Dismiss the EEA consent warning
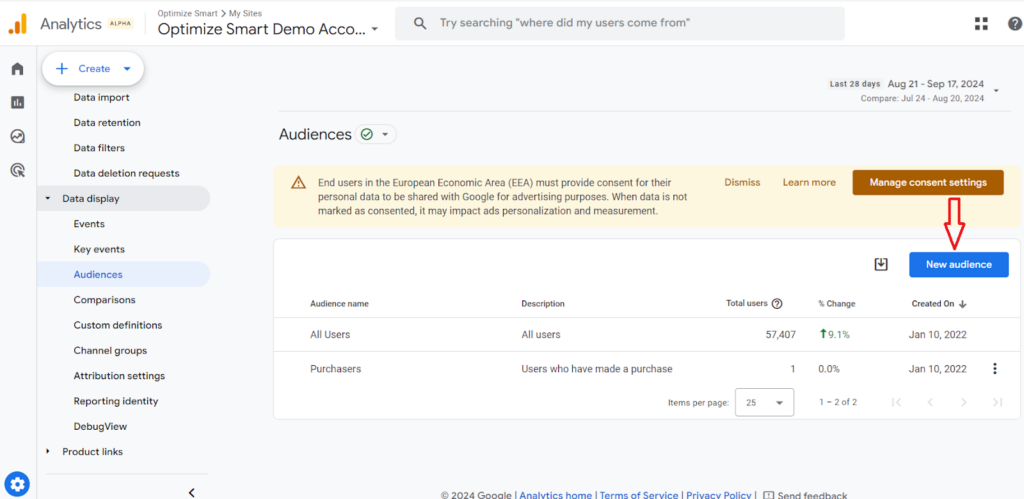Image resolution: width=1024 pixels, height=499 pixels. point(742,182)
